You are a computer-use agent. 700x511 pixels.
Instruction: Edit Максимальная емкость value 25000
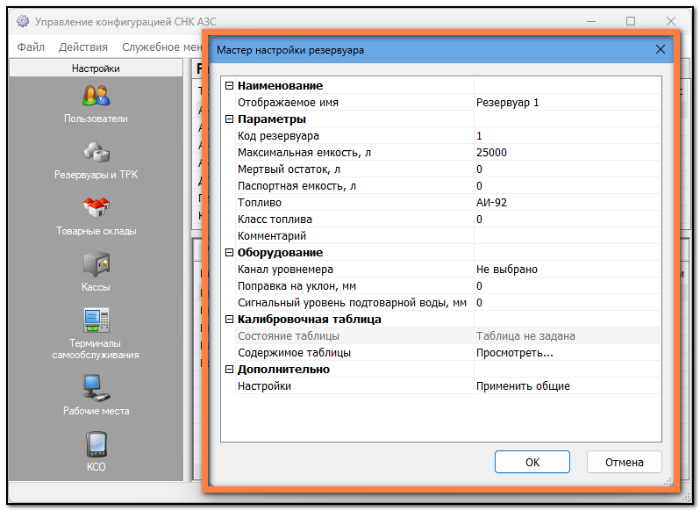pos(567,152)
